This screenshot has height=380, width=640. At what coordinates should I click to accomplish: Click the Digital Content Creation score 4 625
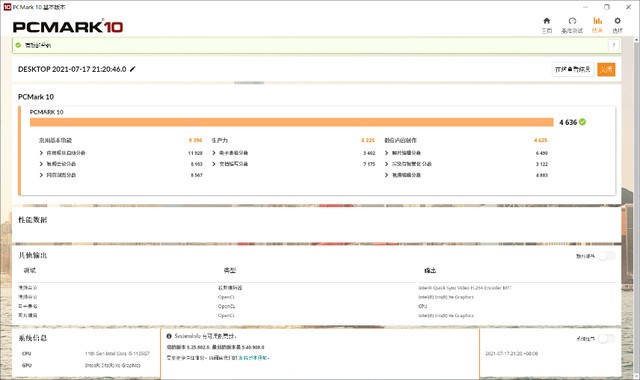541,140
